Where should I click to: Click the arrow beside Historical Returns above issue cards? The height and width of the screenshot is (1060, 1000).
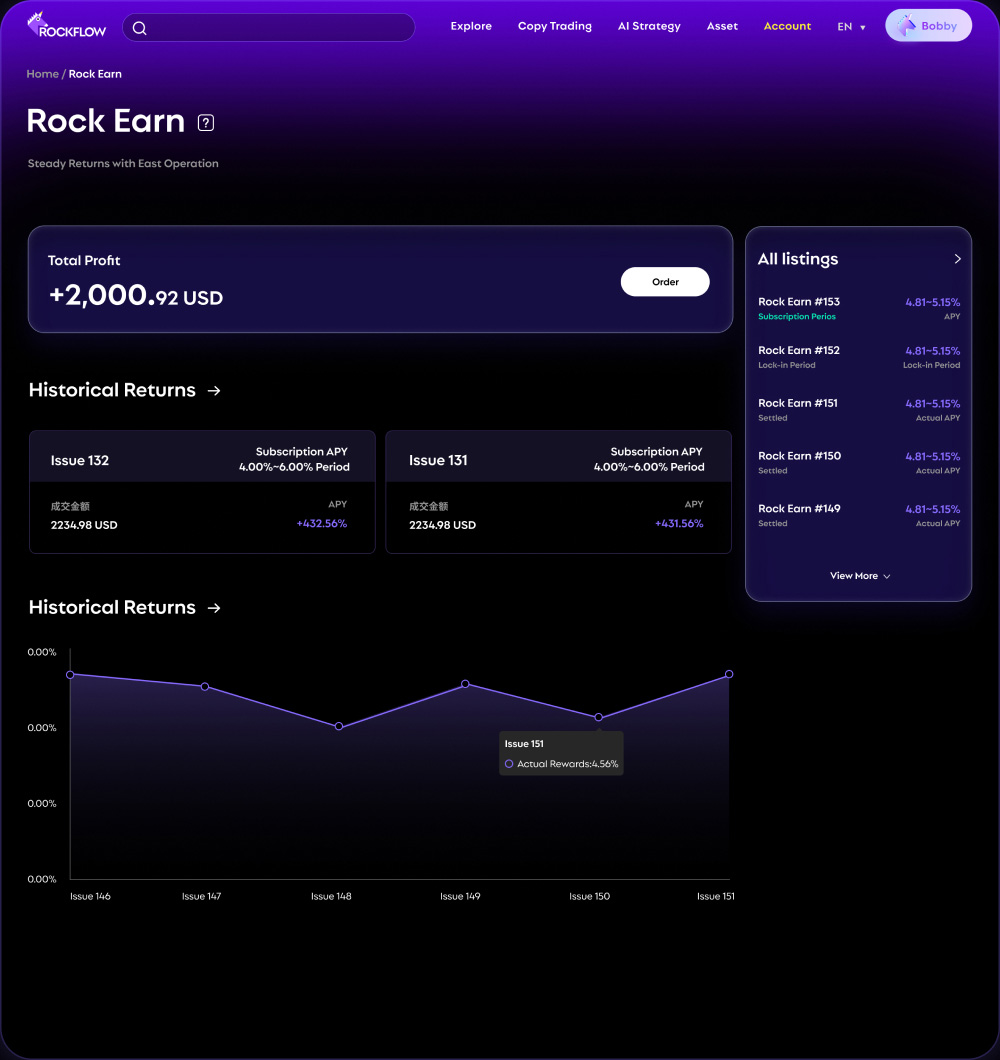coord(214,391)
